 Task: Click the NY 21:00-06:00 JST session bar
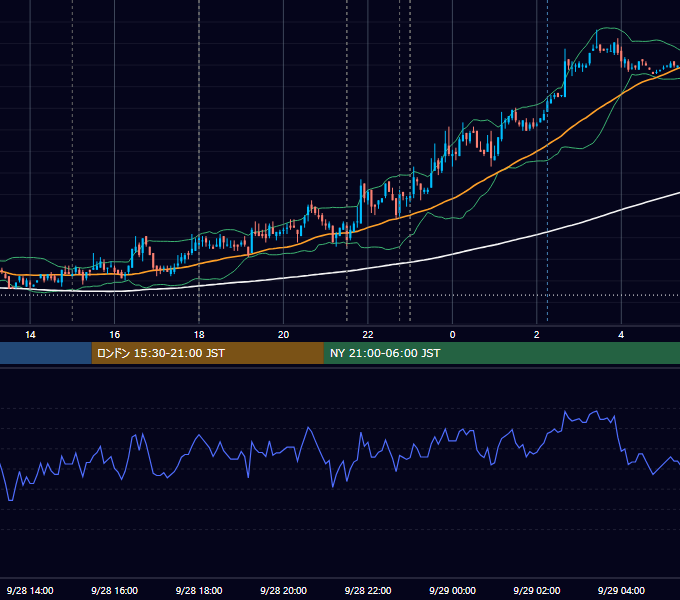point(502,353)
